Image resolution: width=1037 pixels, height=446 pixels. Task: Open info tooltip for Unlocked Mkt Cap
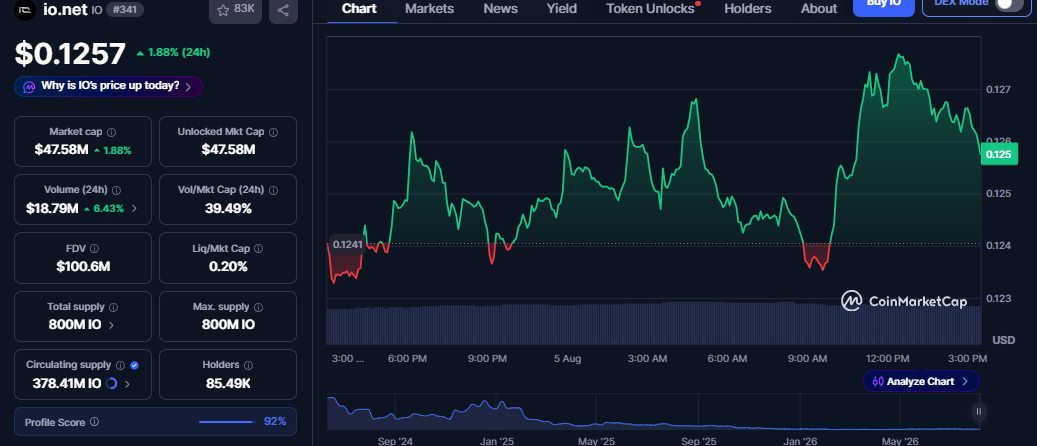pyautogui.click(x=274, y=132)
